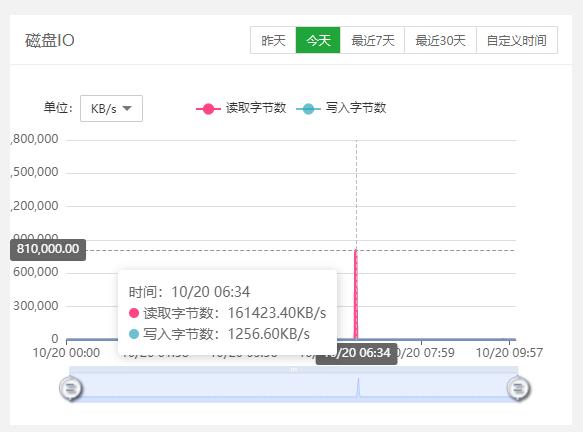583x432 pixels.
Task: Show data for 最近7天
Action: 372,40
